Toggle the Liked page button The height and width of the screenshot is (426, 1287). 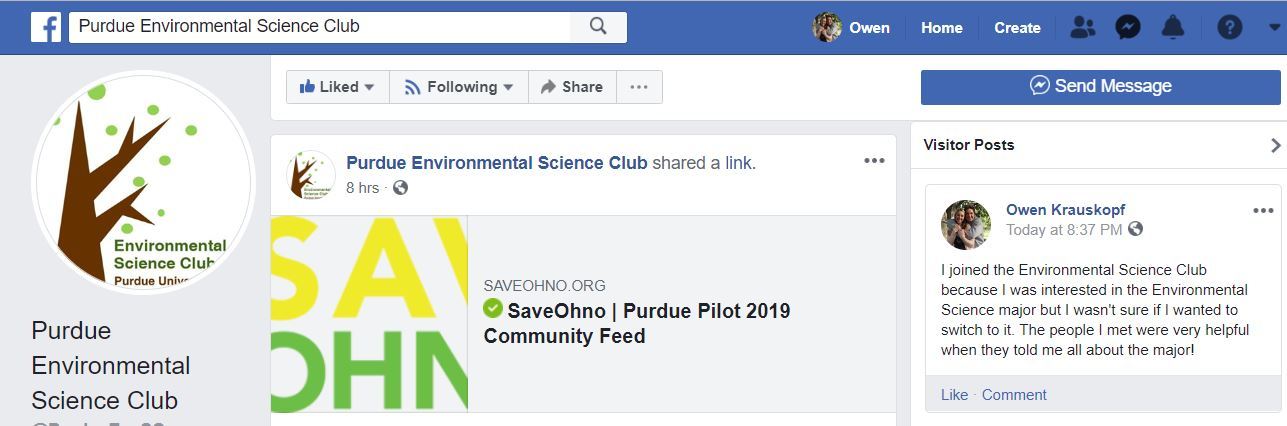(337, 87)
